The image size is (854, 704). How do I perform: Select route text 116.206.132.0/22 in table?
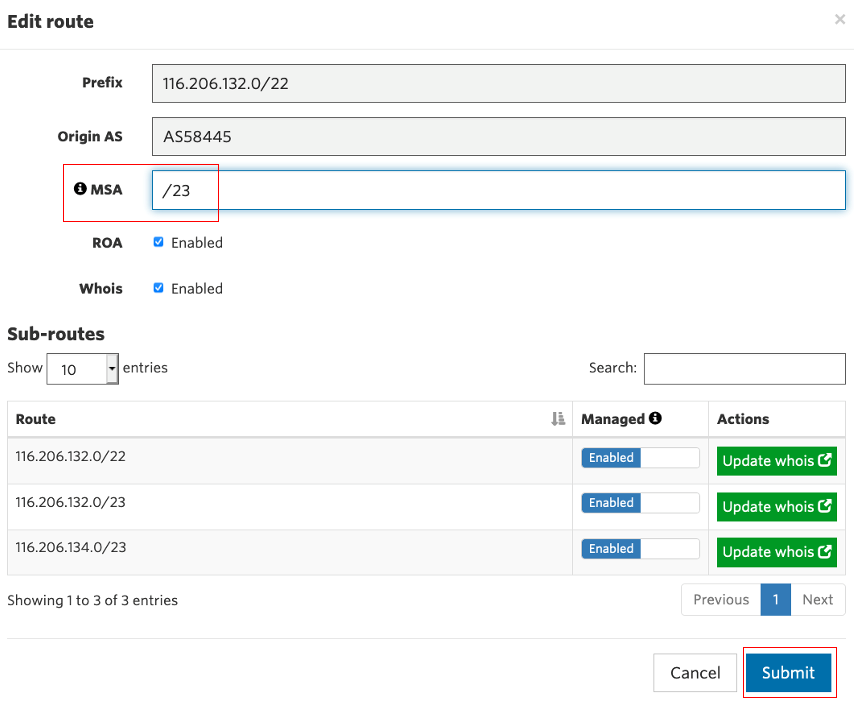click(70, 456)
